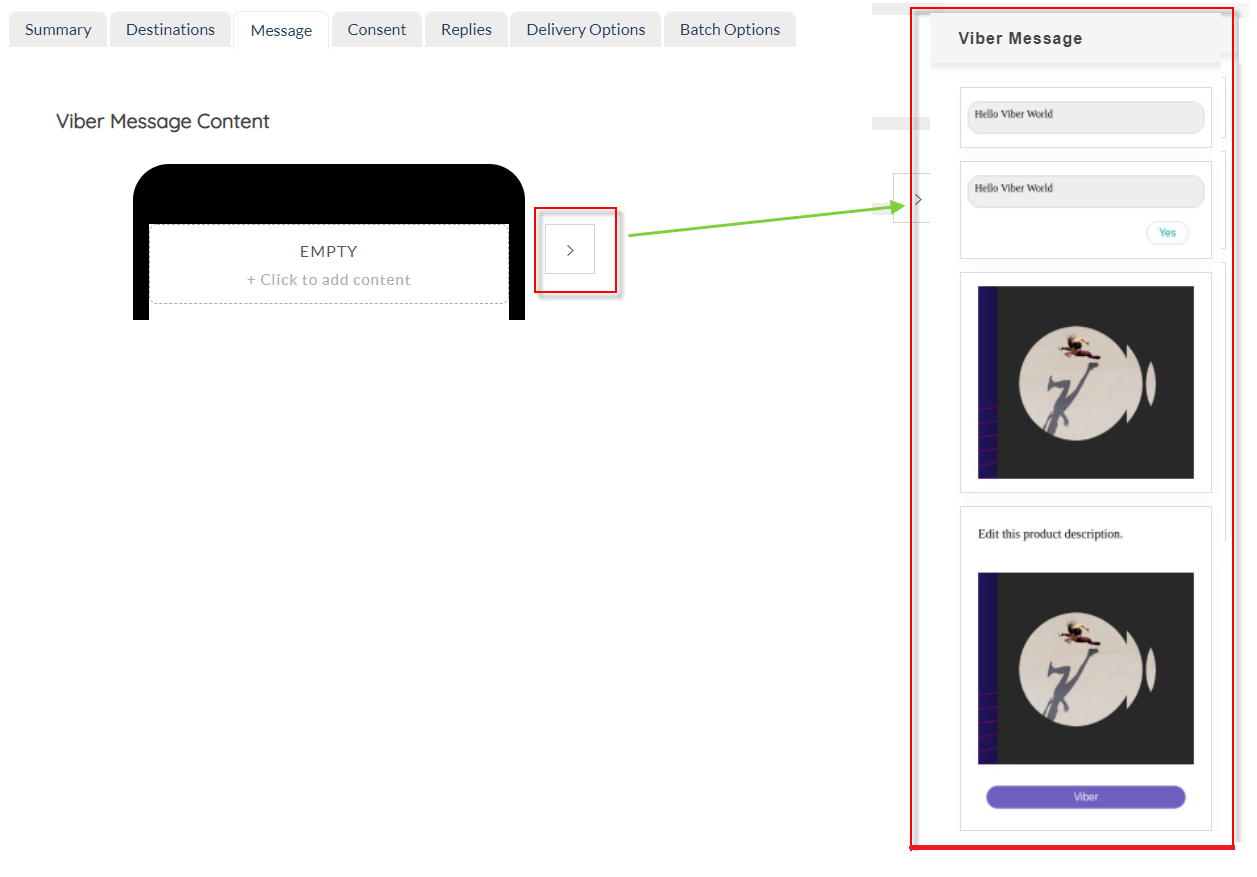This screenshot has width=1257, height=877.
Task: Switch to the Destinations tab
Action: click(x=170, y=30)
